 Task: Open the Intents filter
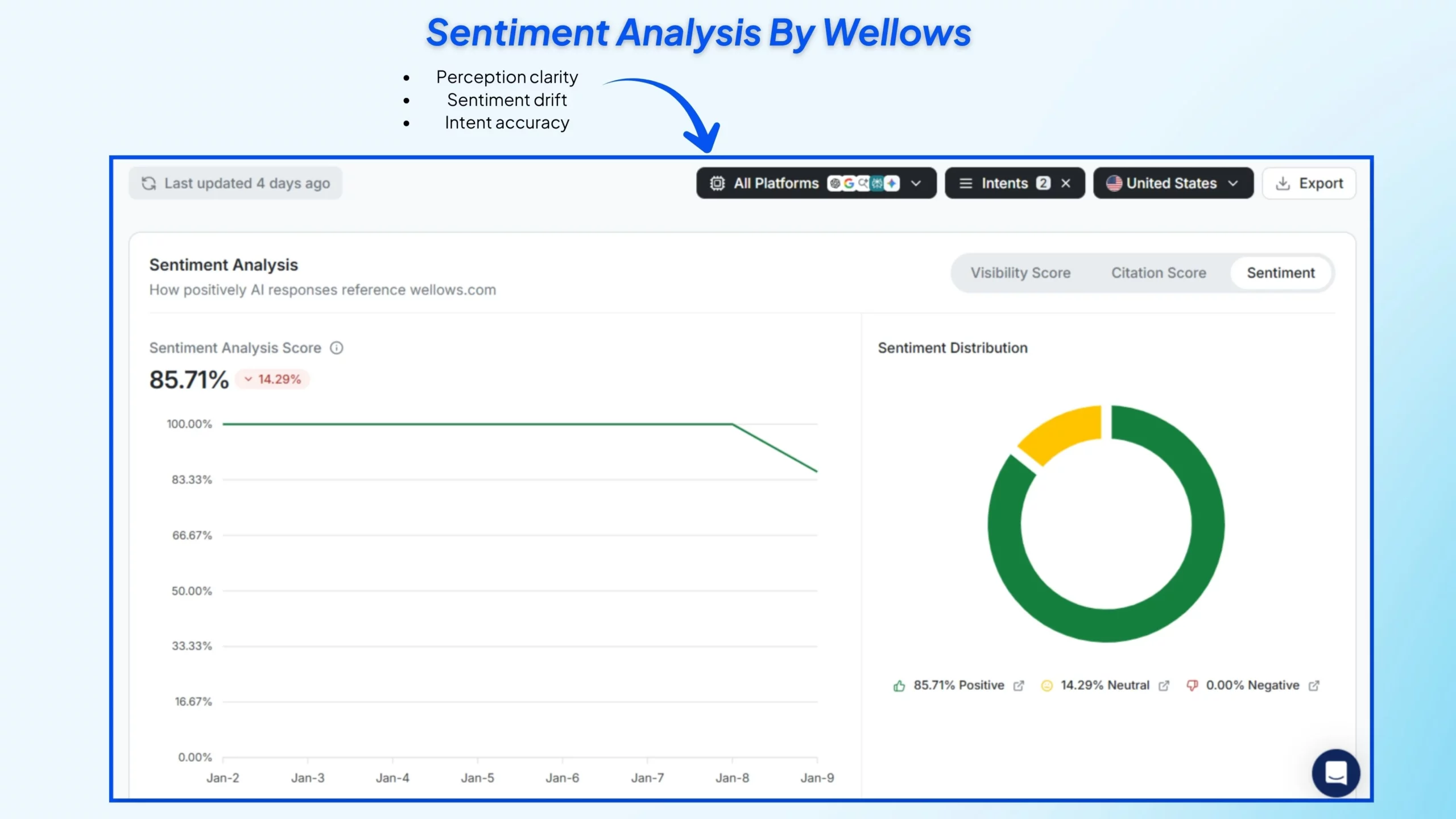[1015, 183]
